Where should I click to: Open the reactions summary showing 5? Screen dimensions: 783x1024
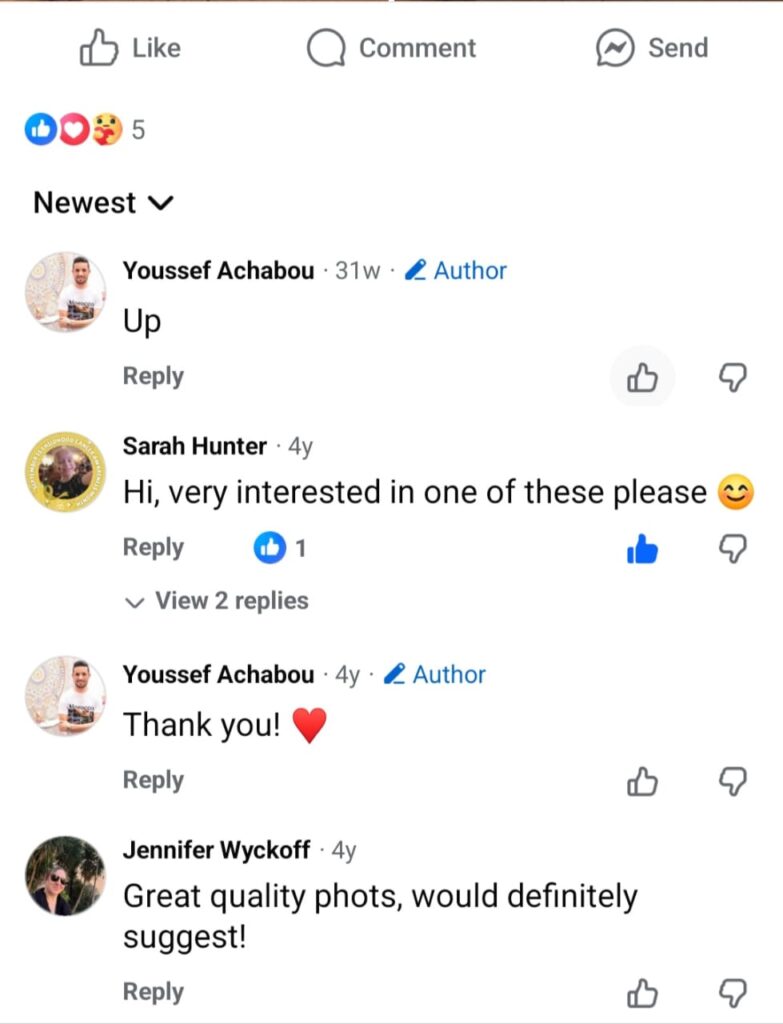pyautogui.click(x=85, y=129)
